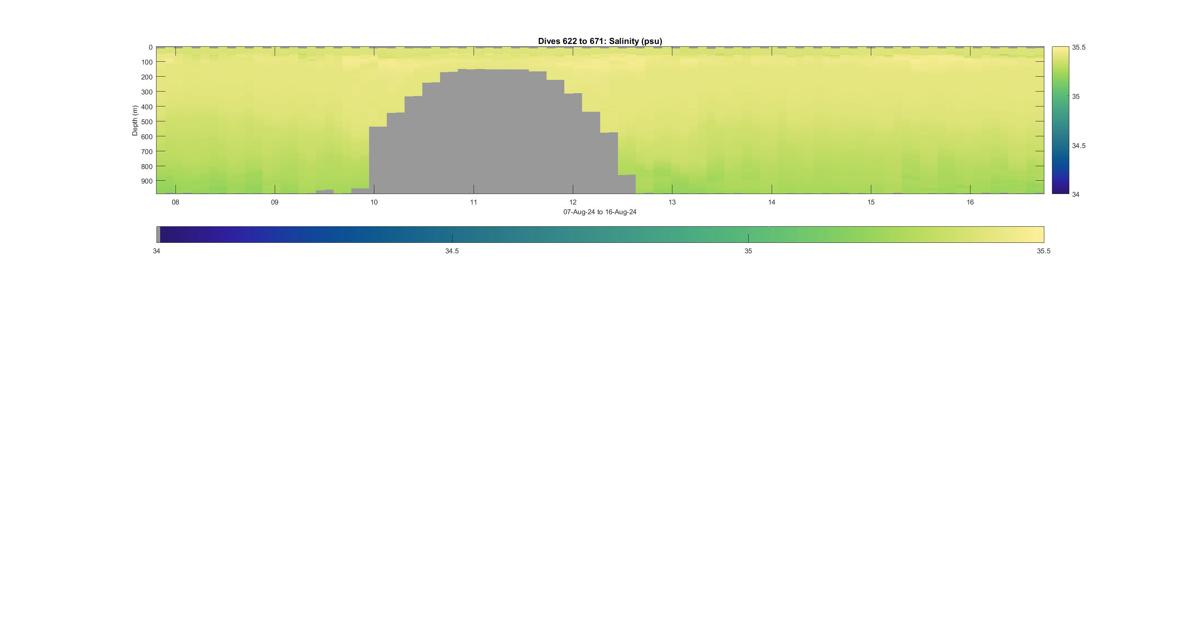This screenshot has width=1200, height=622.
Task: Click the '07-Aug-24 to 16-Aug-24' x-axis label
Action: [x=600, y=212]
